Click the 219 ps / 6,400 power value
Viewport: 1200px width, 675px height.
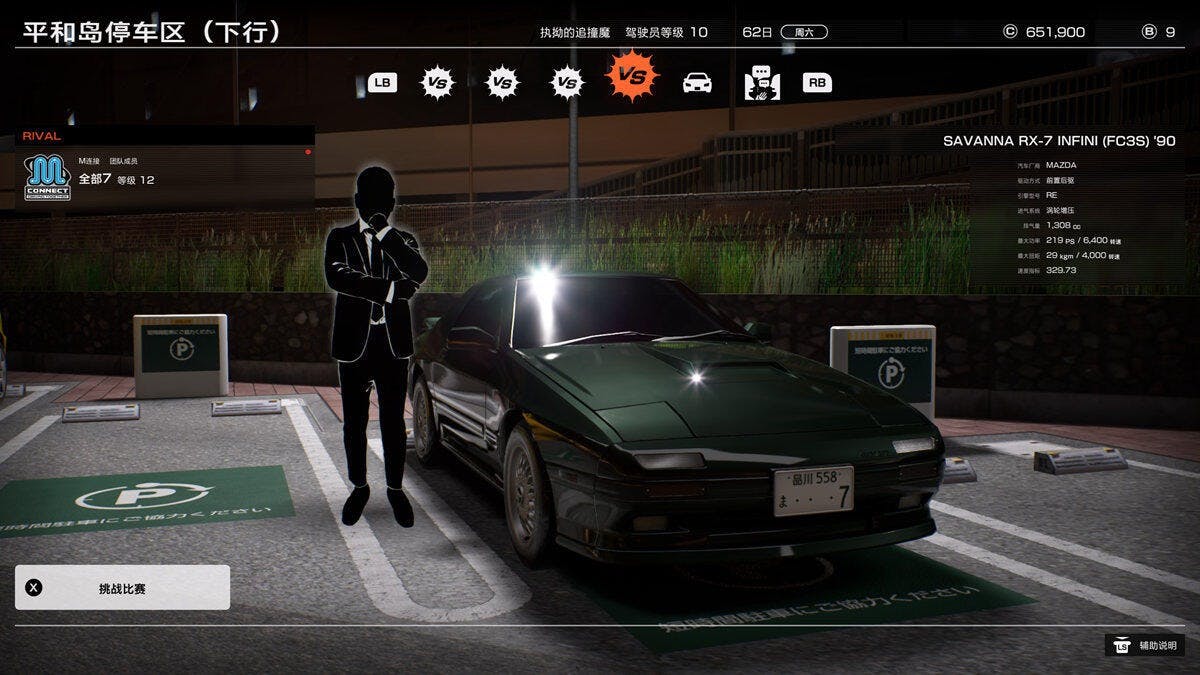[x=1083, y=240]
